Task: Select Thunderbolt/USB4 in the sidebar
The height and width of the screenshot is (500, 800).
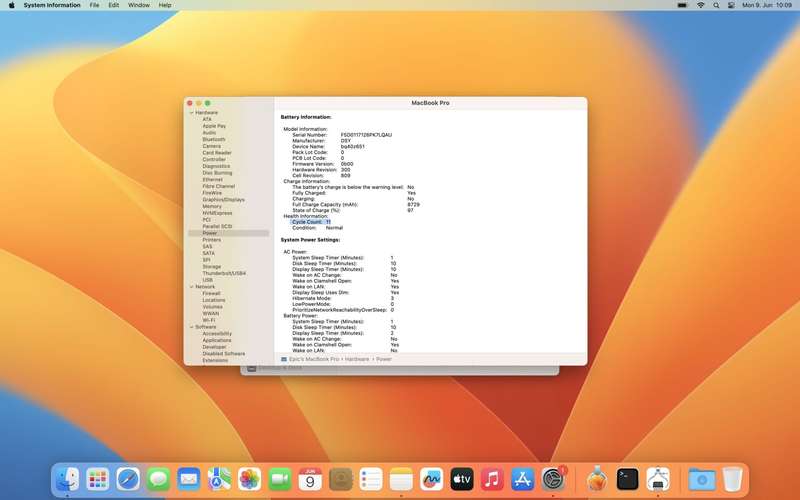Action: coord(224,273)
